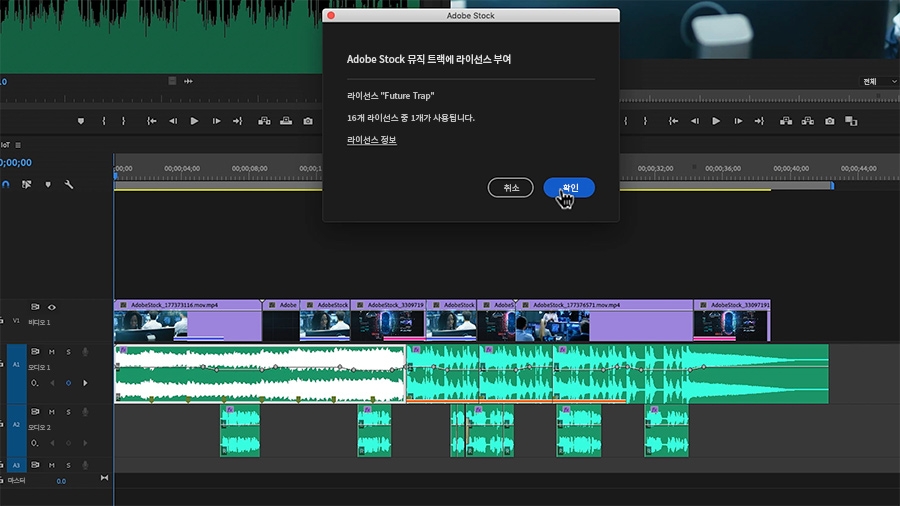Go to next keyframe on 오디오 1
The height and width of the screenshot is (506, 900).
(x=86, y=383)
